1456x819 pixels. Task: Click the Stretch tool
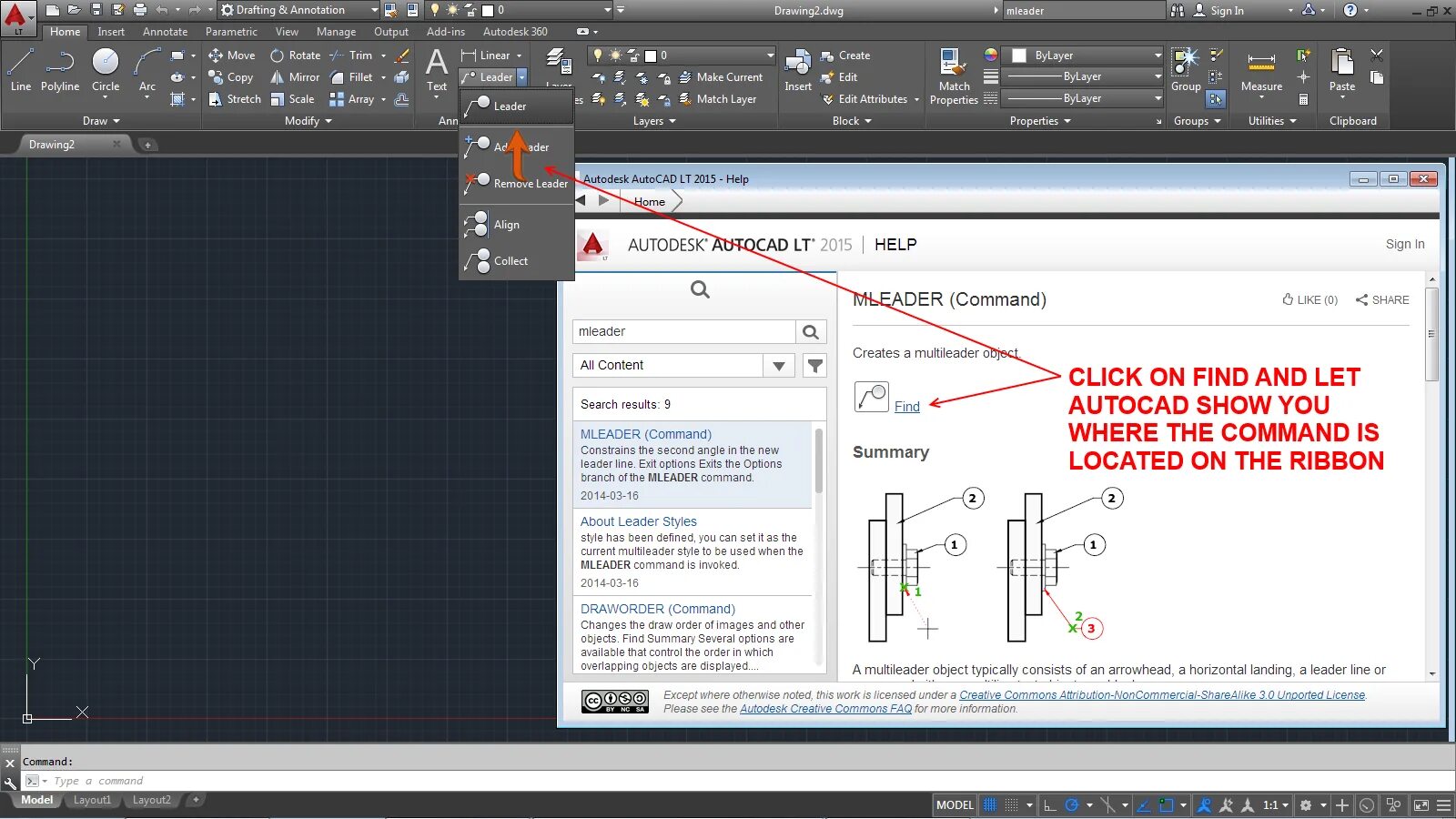pyautogui.click(x=234, y=99)
